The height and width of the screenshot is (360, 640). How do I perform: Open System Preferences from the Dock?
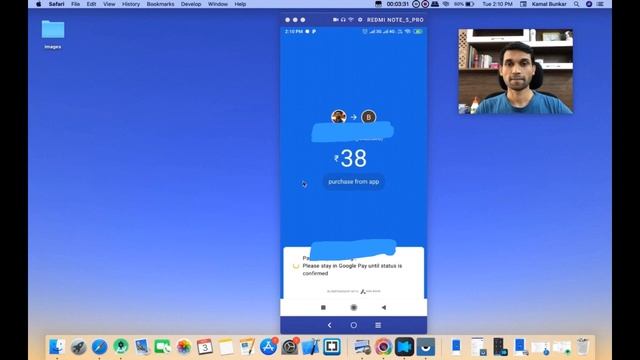[x=289, y=347]
